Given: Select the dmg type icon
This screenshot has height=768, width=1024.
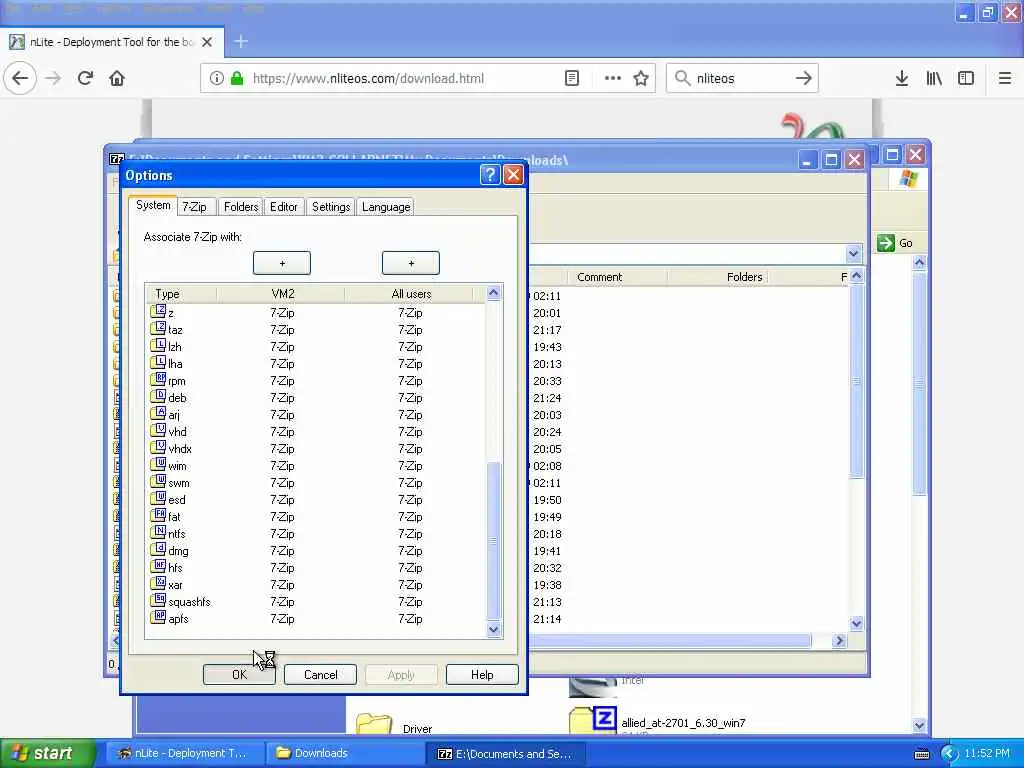Looking at the screenshot, I should [x=157, y=549].
